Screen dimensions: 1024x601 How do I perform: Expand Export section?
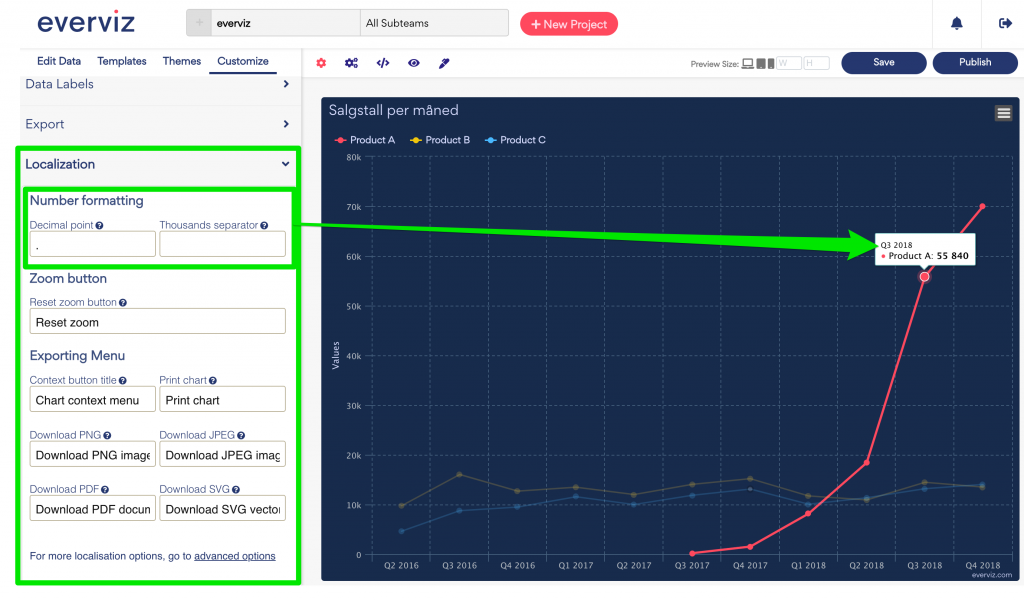(x=157, y=124)
